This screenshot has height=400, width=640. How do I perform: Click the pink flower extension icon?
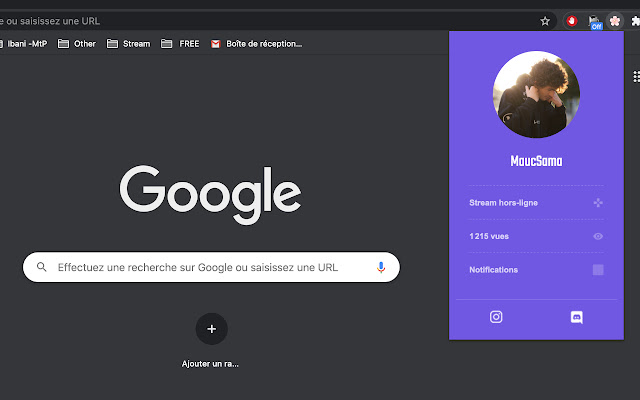[x=616, y=20]
